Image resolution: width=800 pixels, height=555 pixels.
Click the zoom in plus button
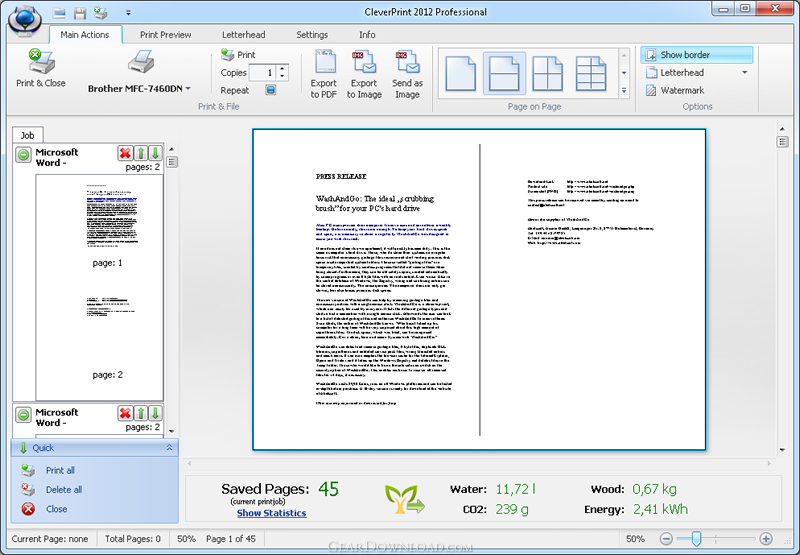[766, 539]
